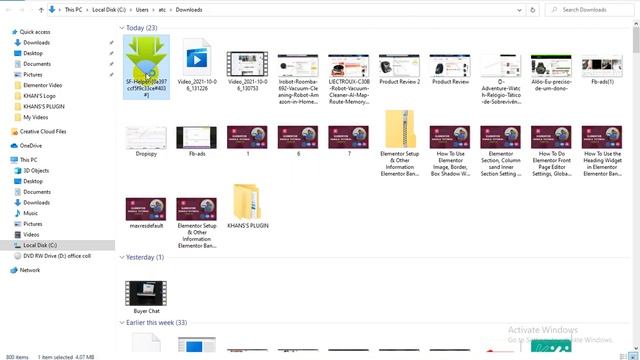Screen dimensions: 640x360
Task: Click Downloads in the address breadcrumb
Action: tap(189, 10)
